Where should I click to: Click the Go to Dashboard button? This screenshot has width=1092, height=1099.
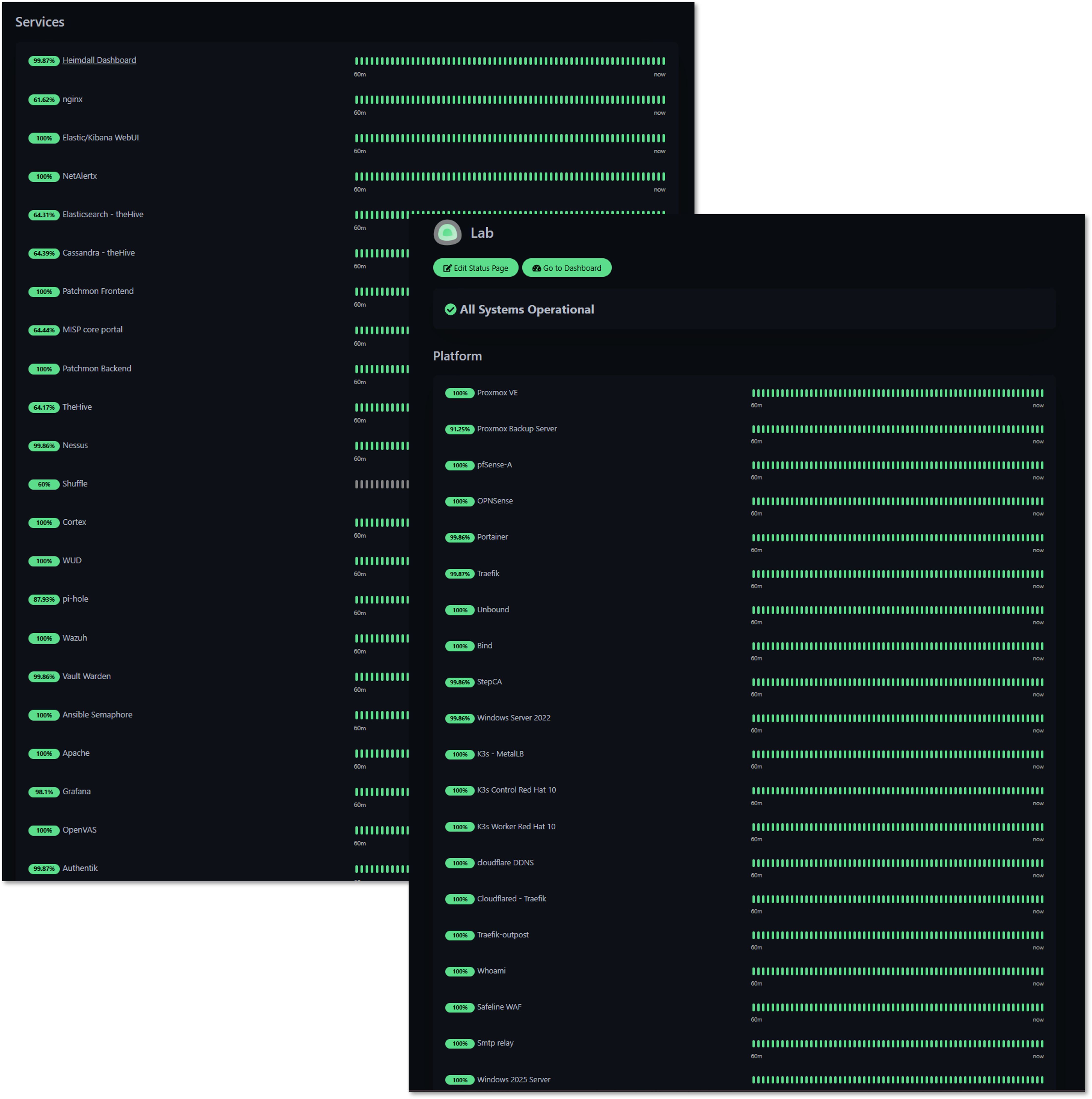(566, 267)
